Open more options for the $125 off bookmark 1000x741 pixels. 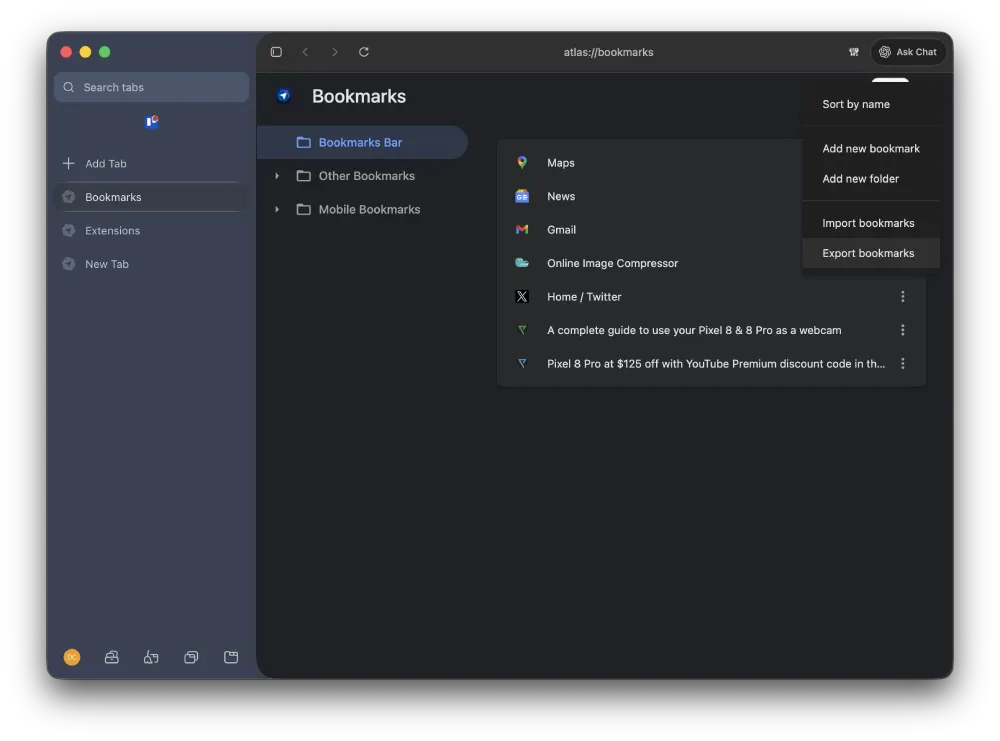[902, 363]
